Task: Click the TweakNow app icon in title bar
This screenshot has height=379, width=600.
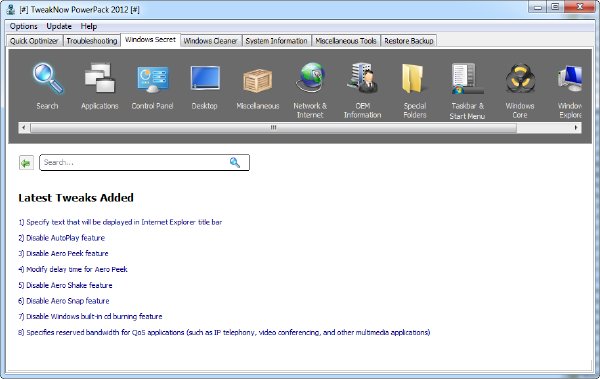Action: 11,9
